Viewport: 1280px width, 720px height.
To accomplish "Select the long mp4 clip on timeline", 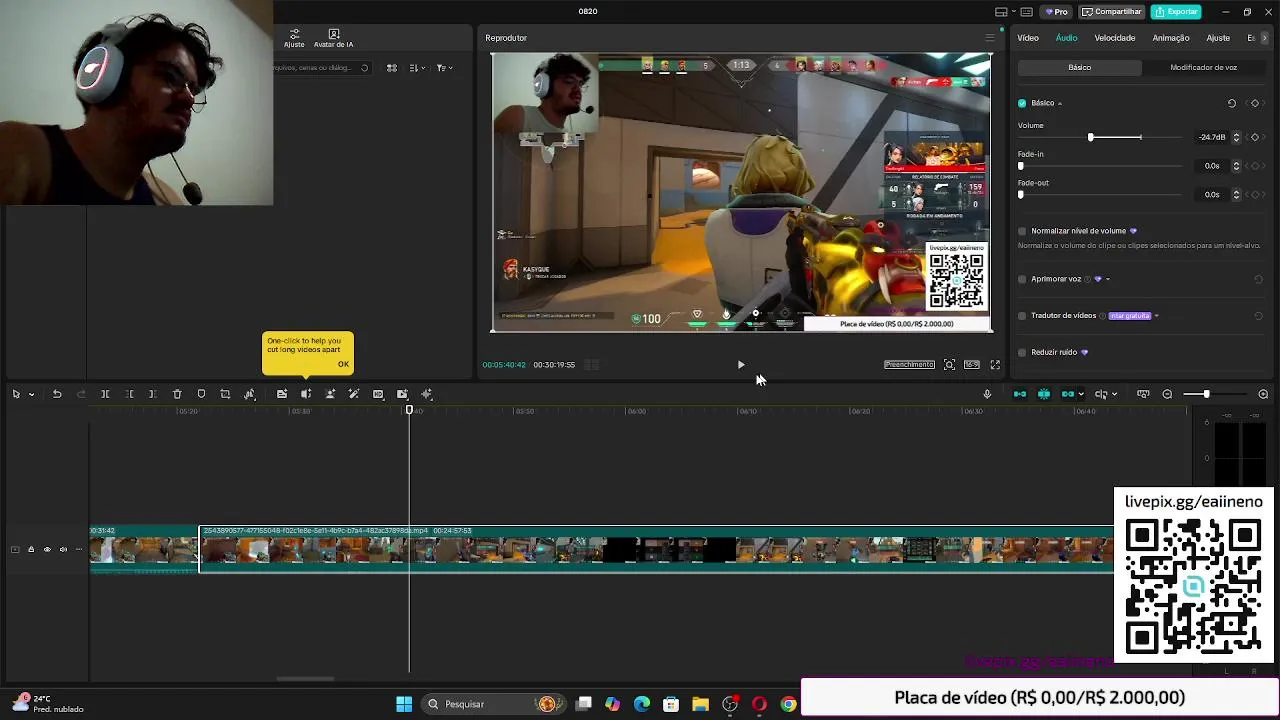I will click(656, 549).
